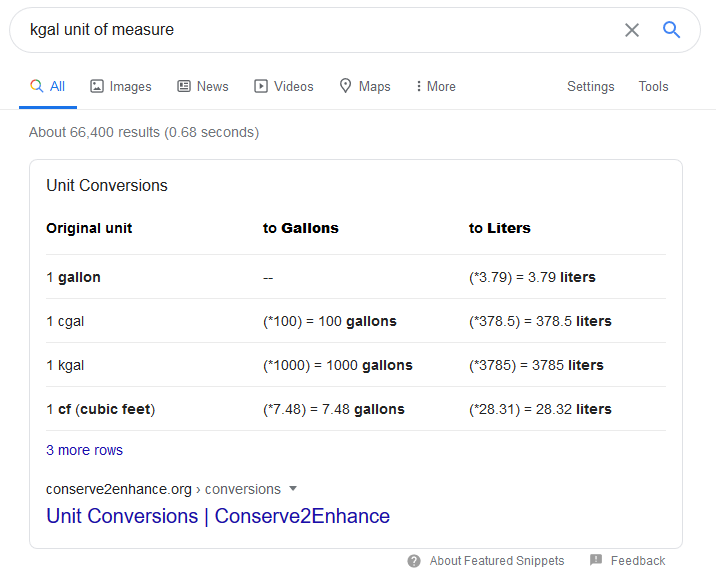Viewport: 716px width, 577px height.
Task: Switch to the Videos tab
Action: (x=293, y=86)
